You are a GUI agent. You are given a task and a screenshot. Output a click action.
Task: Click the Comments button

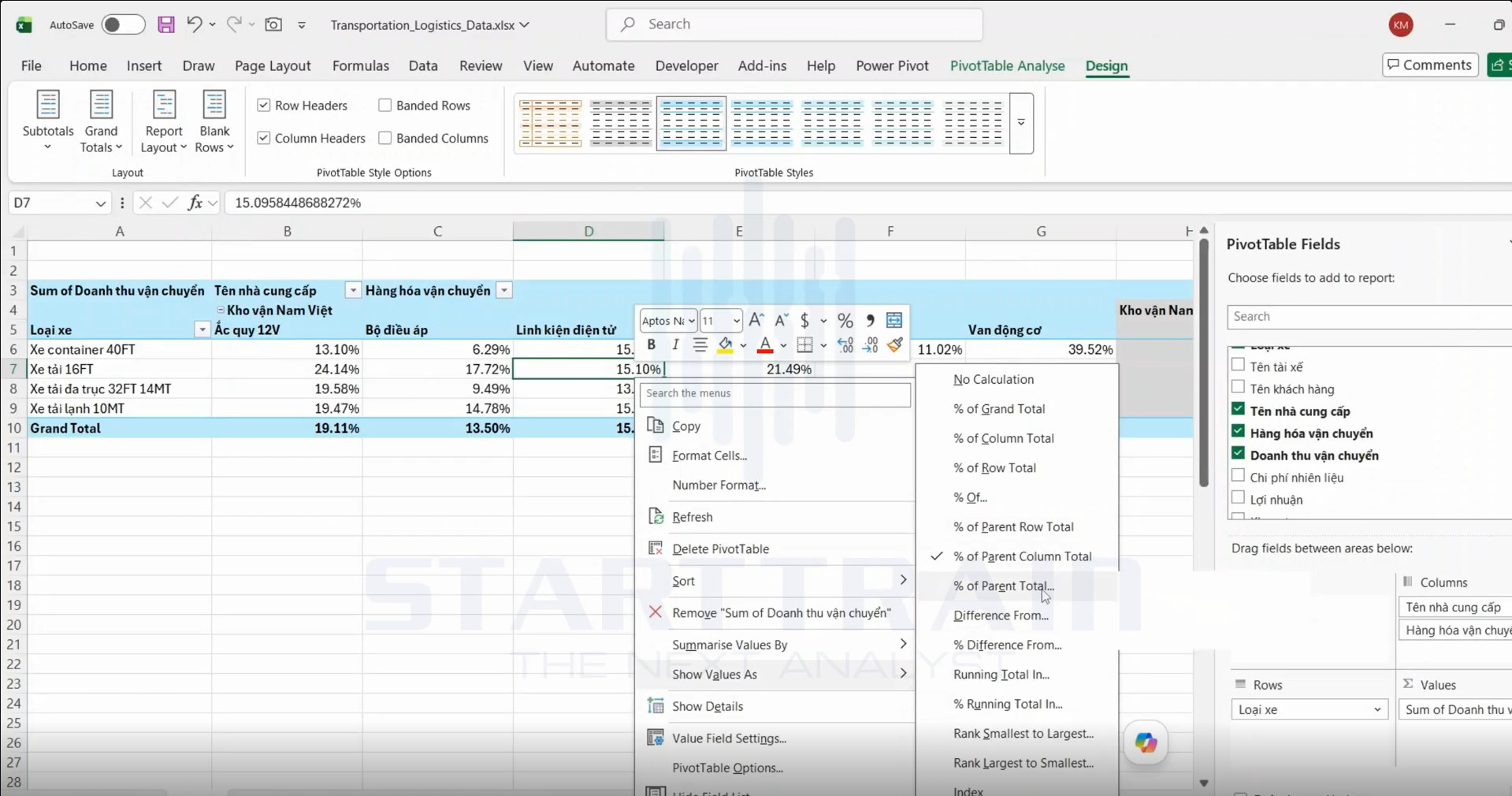[x=1430, y=65]
